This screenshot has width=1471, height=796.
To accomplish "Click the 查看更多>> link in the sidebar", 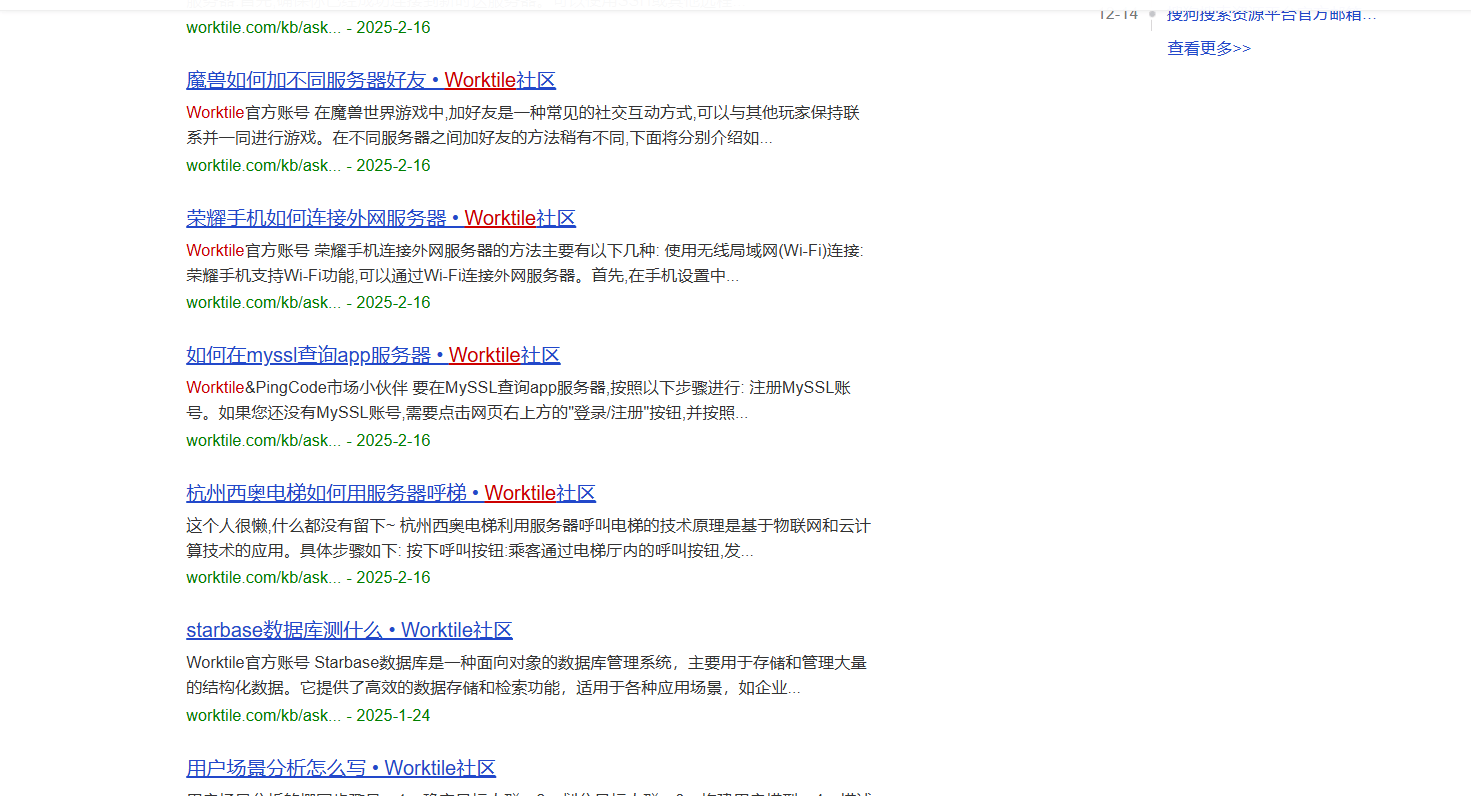I will (x=1209, y=48).
